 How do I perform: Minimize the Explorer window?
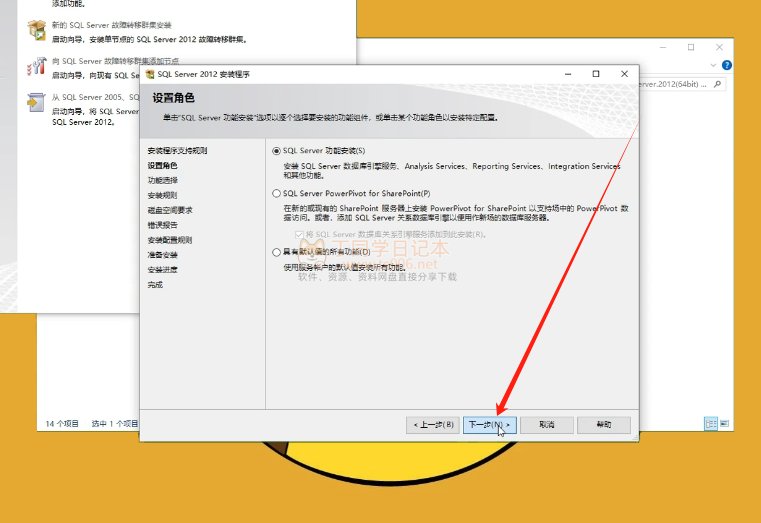tap(663, 47)
